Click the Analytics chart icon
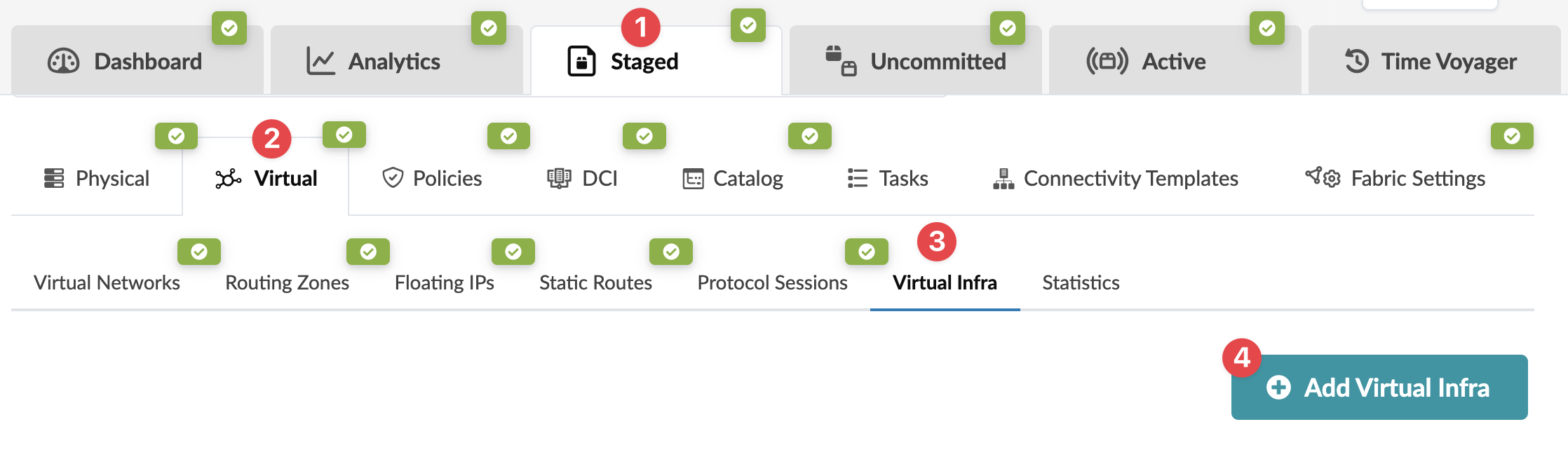This screenshot has height=457, width=1568. [320, 62]
